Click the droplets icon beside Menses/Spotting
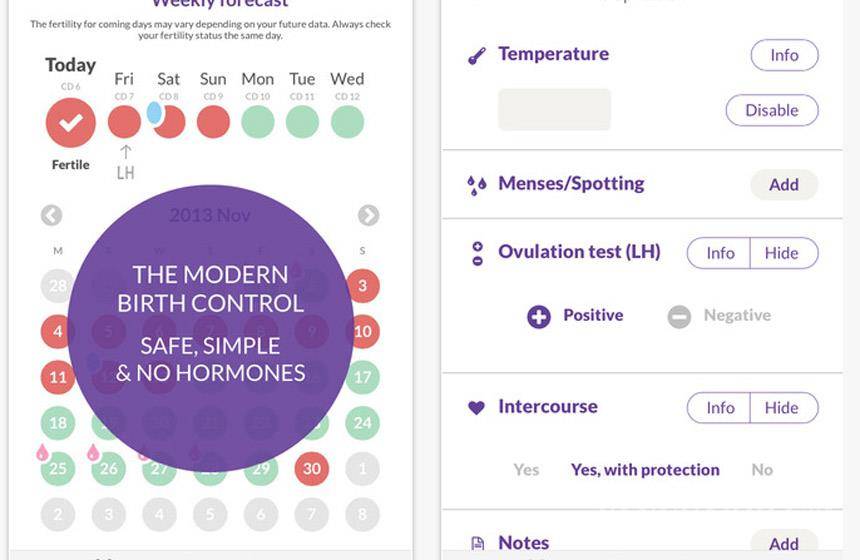Viewport: 860px width, 560px height. point(477,185)
